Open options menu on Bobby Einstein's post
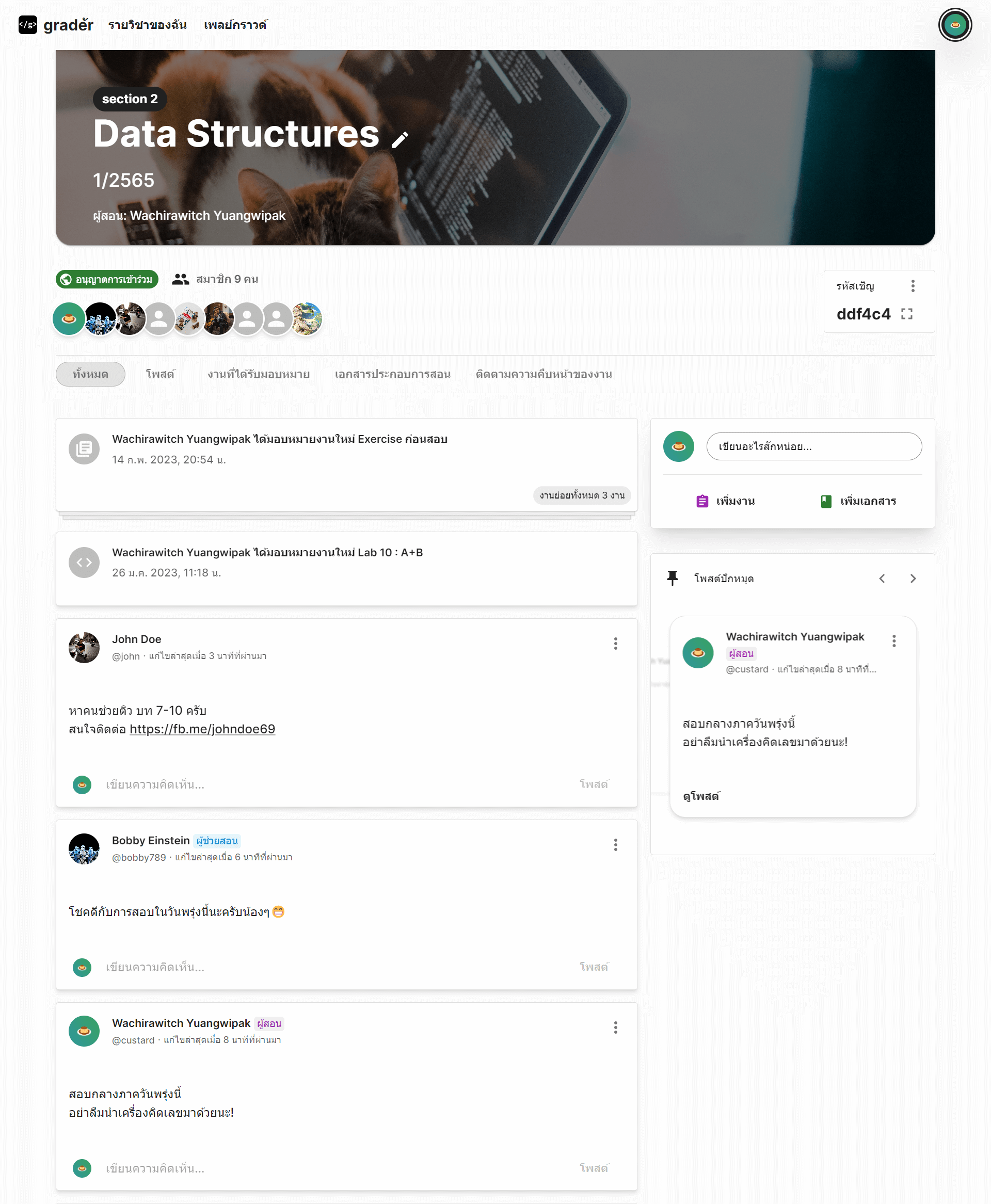Viewport: 991px width, 1204px height. click(x=615, y=844)
